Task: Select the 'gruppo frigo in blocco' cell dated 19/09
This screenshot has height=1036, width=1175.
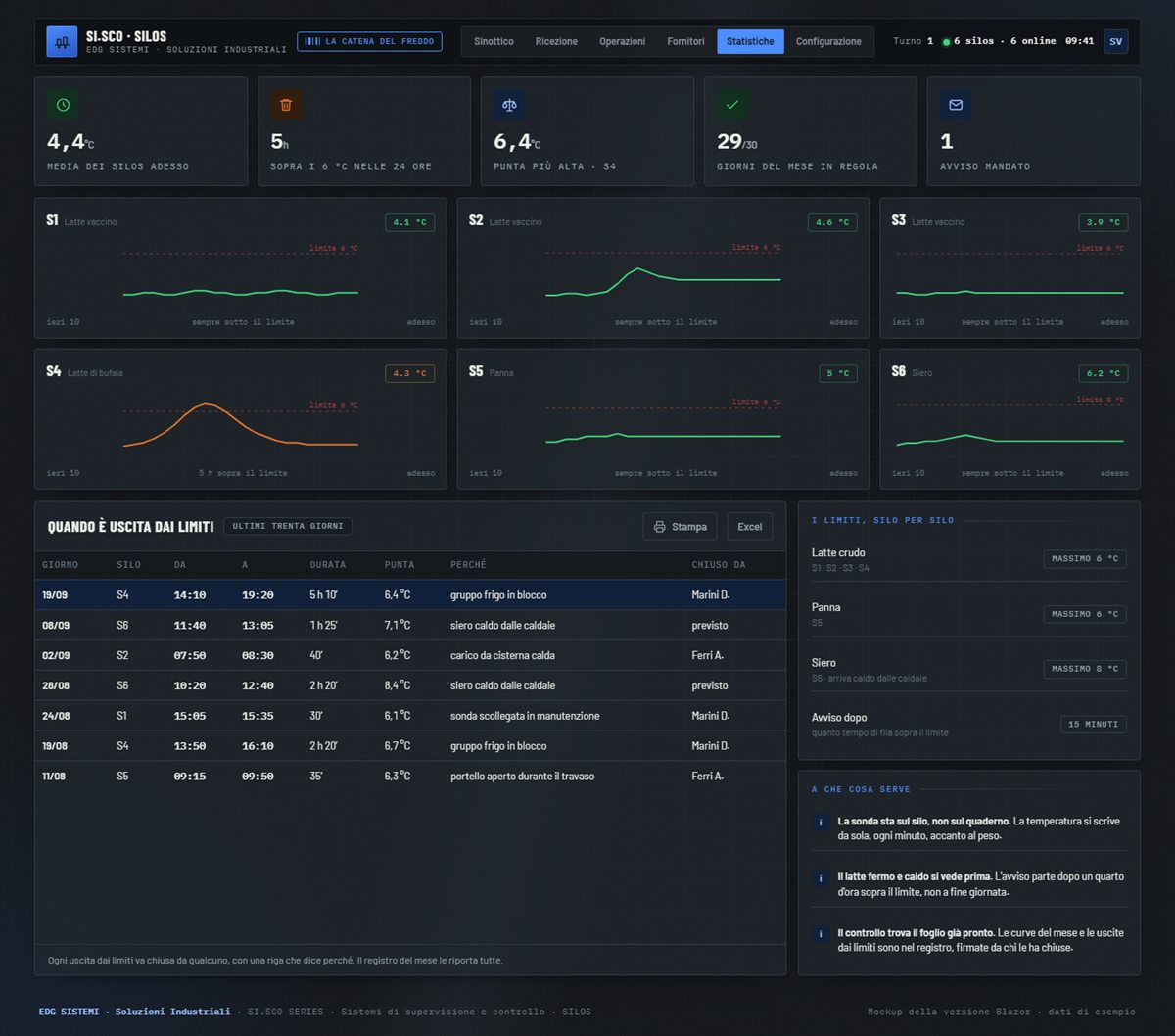Action: tap(498, 595)
